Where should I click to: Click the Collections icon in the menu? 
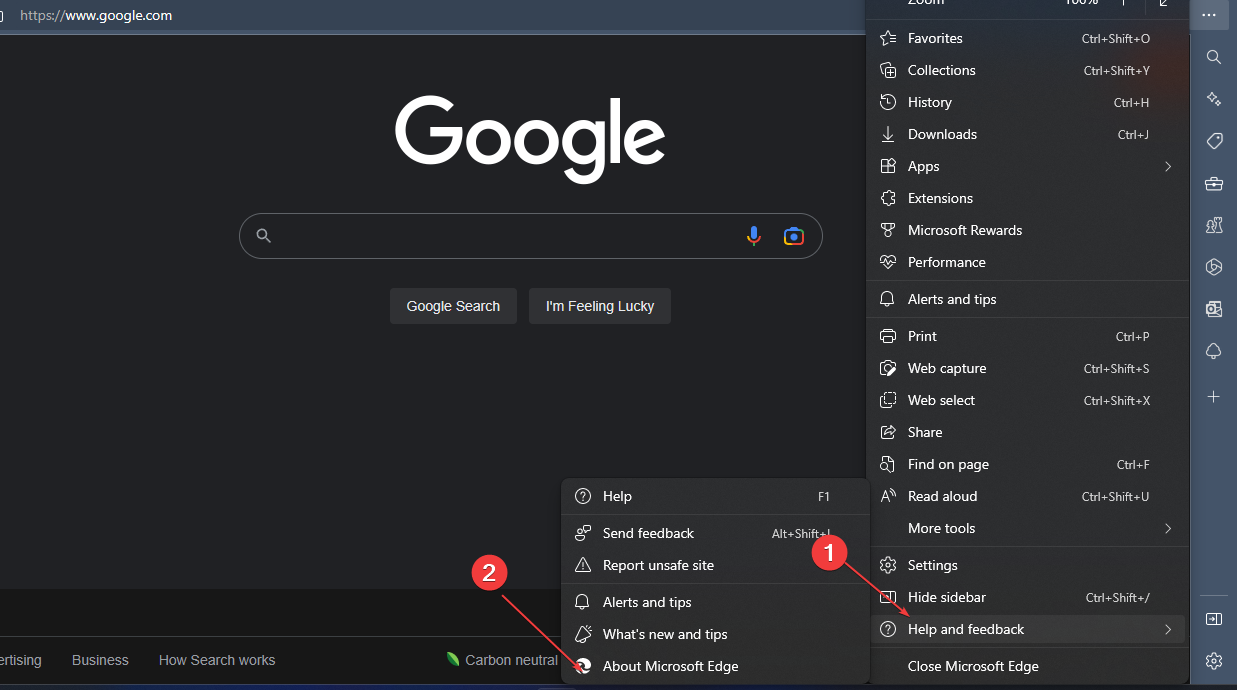pos(887,70)
